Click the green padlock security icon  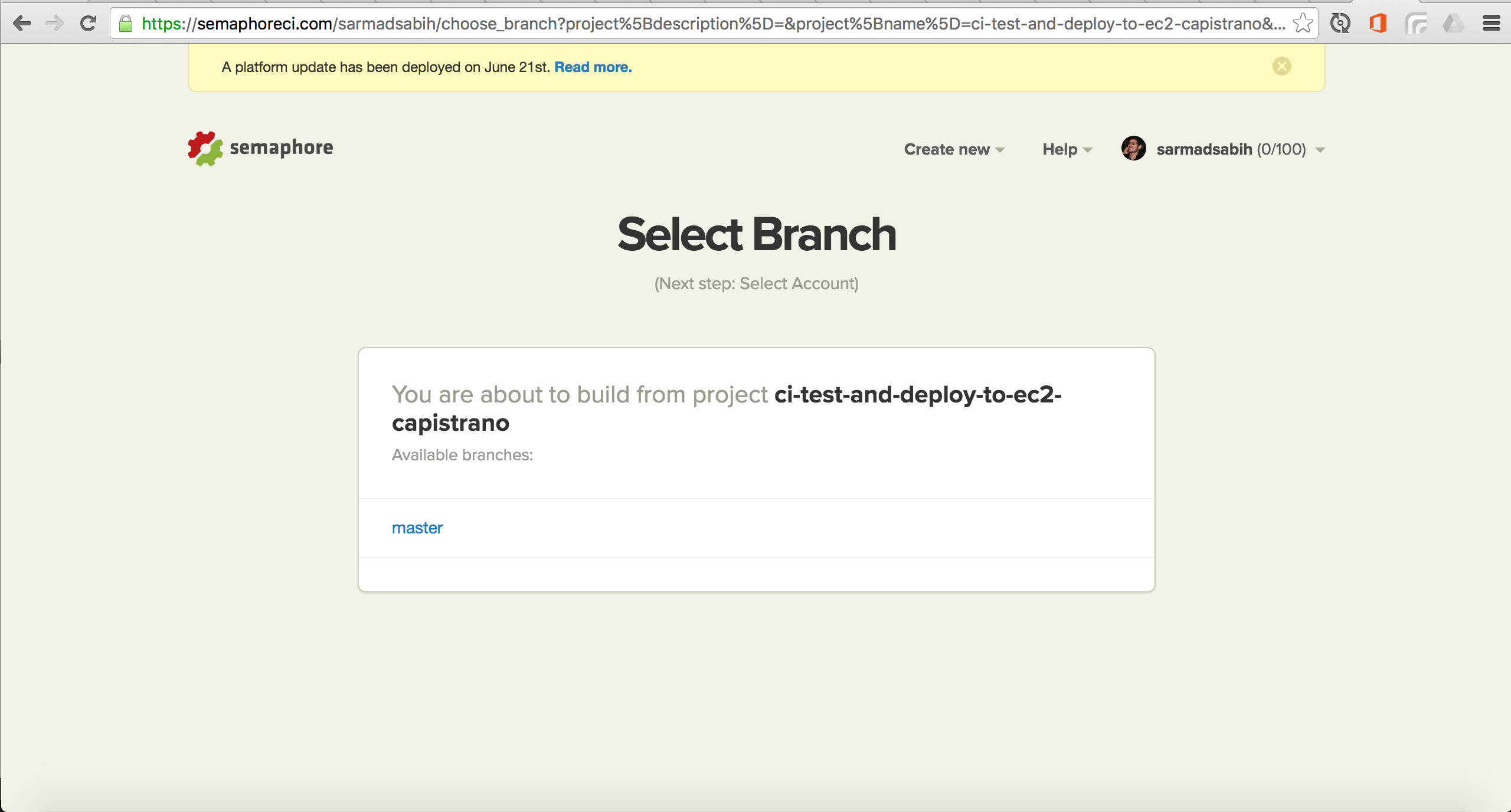pyautogui.click(x=126, y=24)
